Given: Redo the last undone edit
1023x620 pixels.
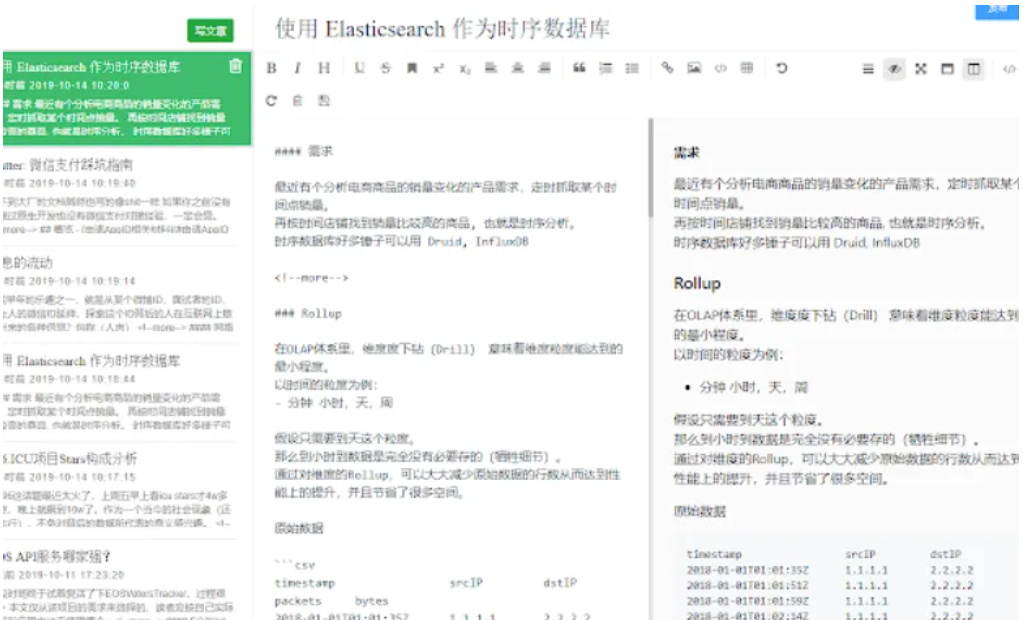Looking at the screenshot, I should (271, 101).
